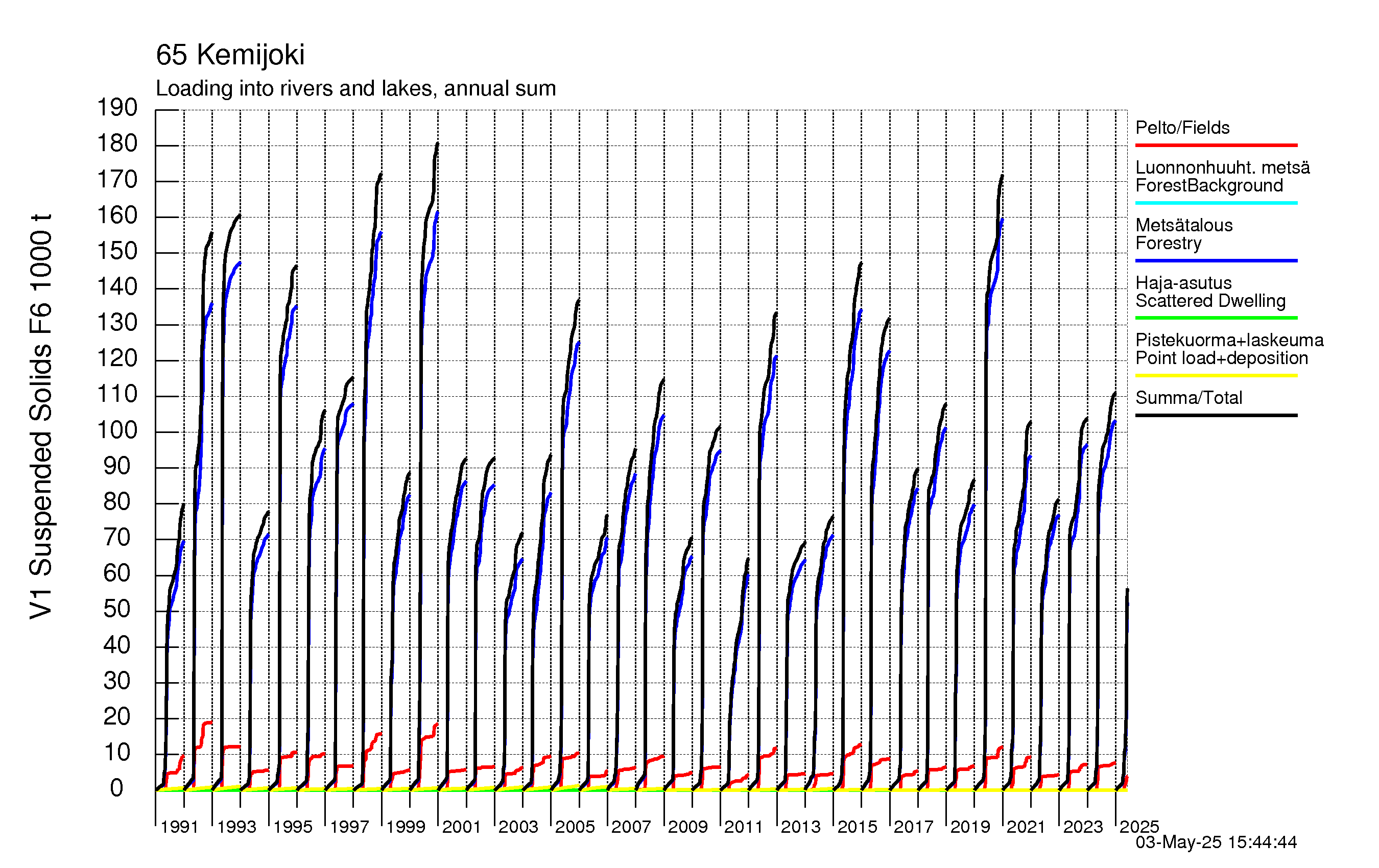Viewport: 1379px width, 868px height.
Task: Click the x-axis year 1997
Action: (349, 827)
